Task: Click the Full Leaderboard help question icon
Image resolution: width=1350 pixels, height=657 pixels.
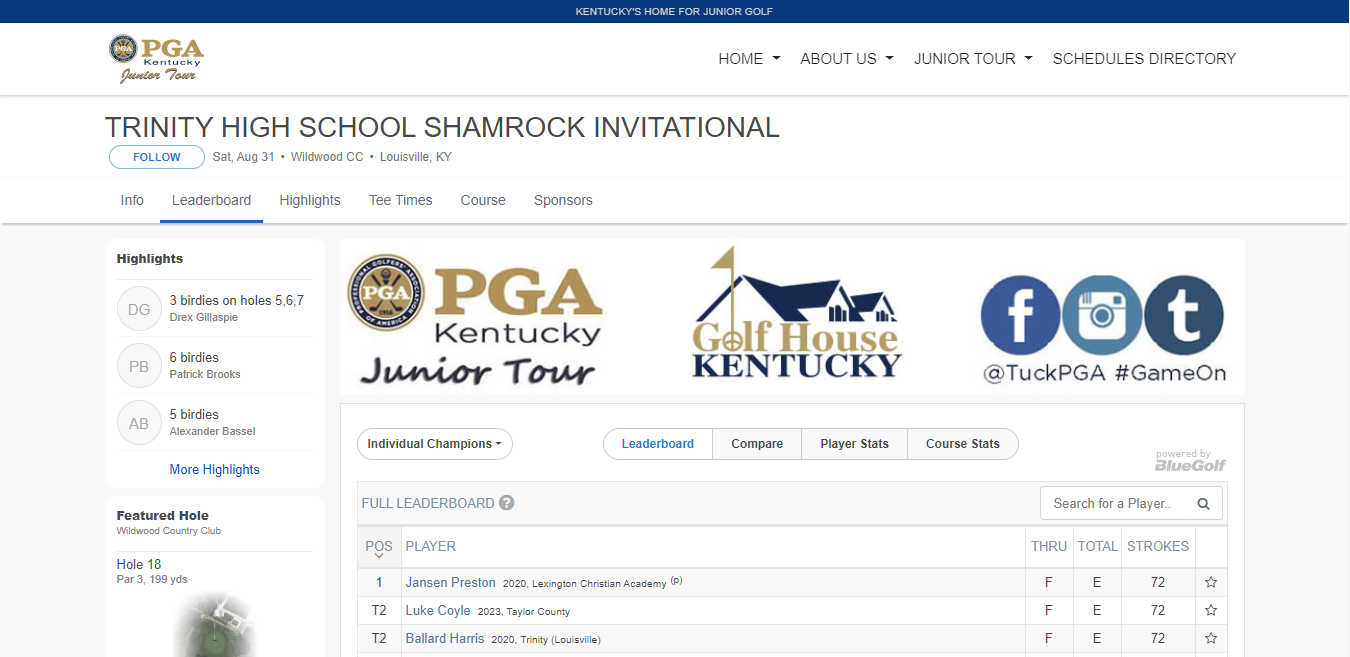Action: [507, 503]
